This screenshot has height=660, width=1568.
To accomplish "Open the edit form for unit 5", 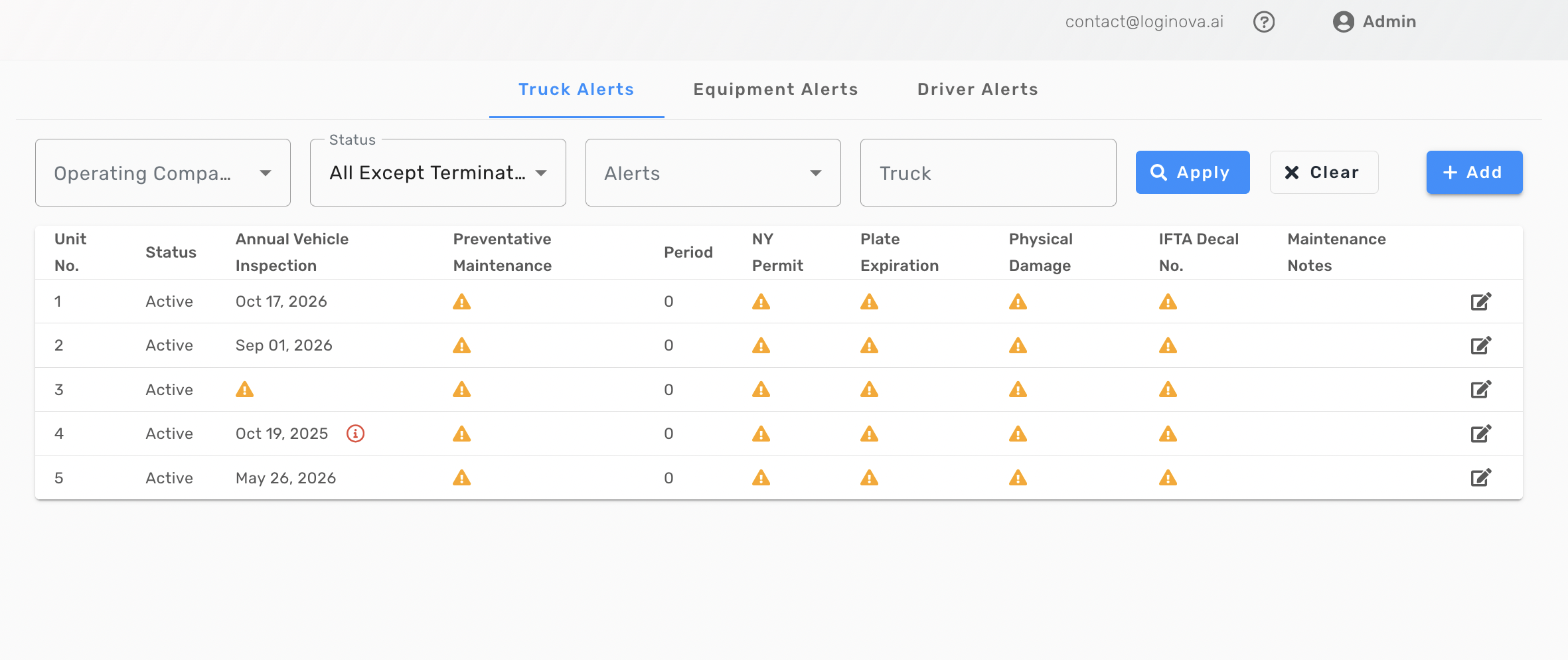I will pos(1481,477).
